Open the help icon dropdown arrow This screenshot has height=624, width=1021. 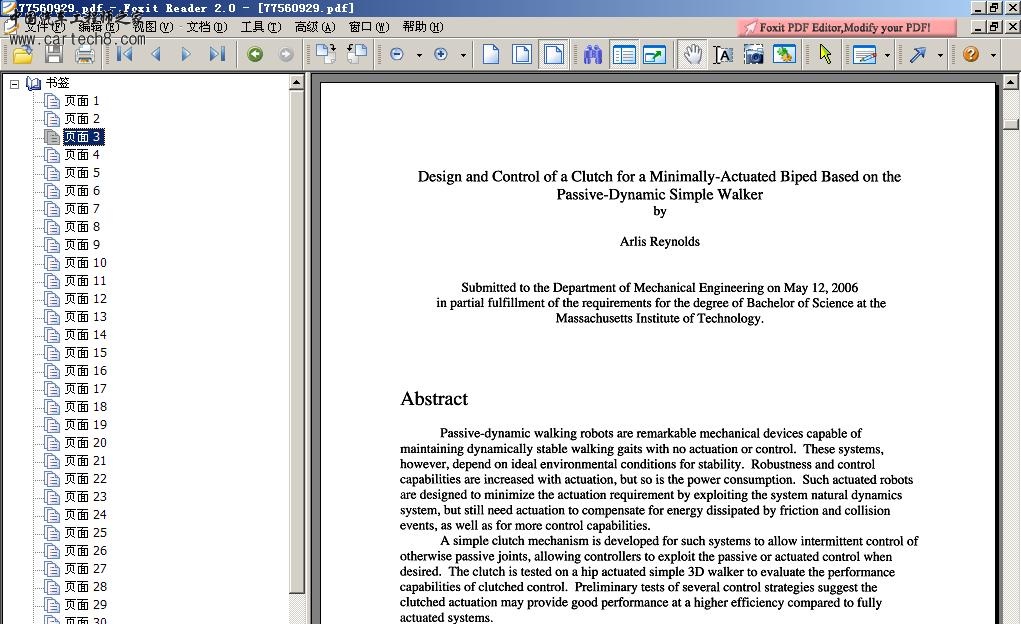pos(993,55)
